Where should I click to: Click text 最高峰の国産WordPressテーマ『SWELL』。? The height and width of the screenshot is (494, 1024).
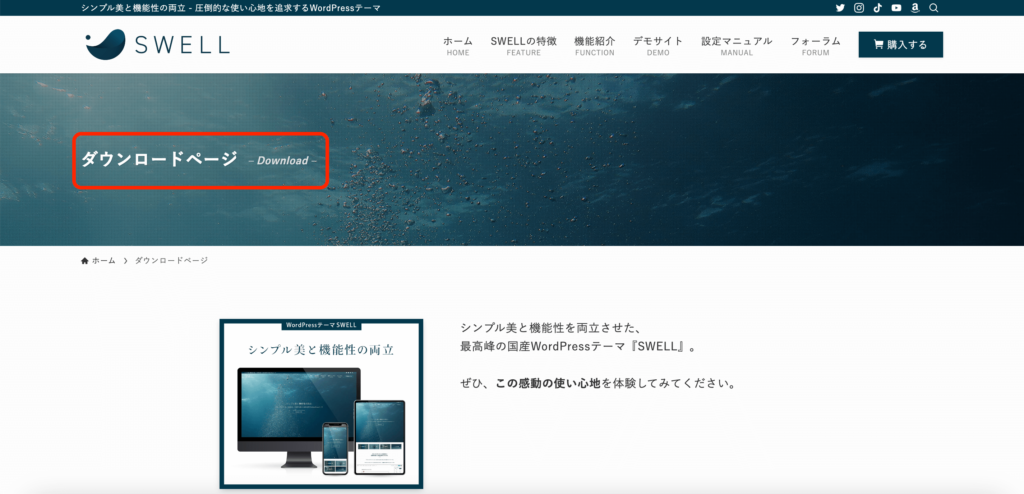pyautogui.click(x=578, y=346)
